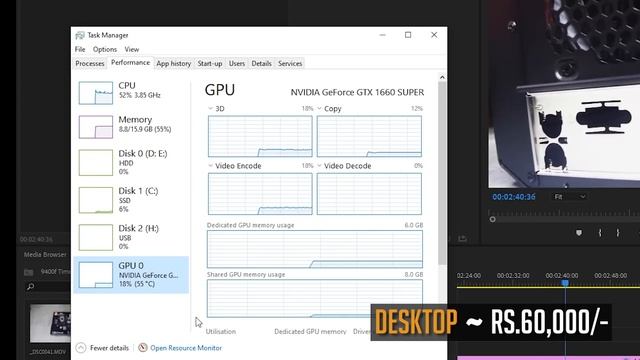Click the 00:02:32:00 mark on timeline ruler
This screenshot has width=640, height=360.
pos(513,276)
